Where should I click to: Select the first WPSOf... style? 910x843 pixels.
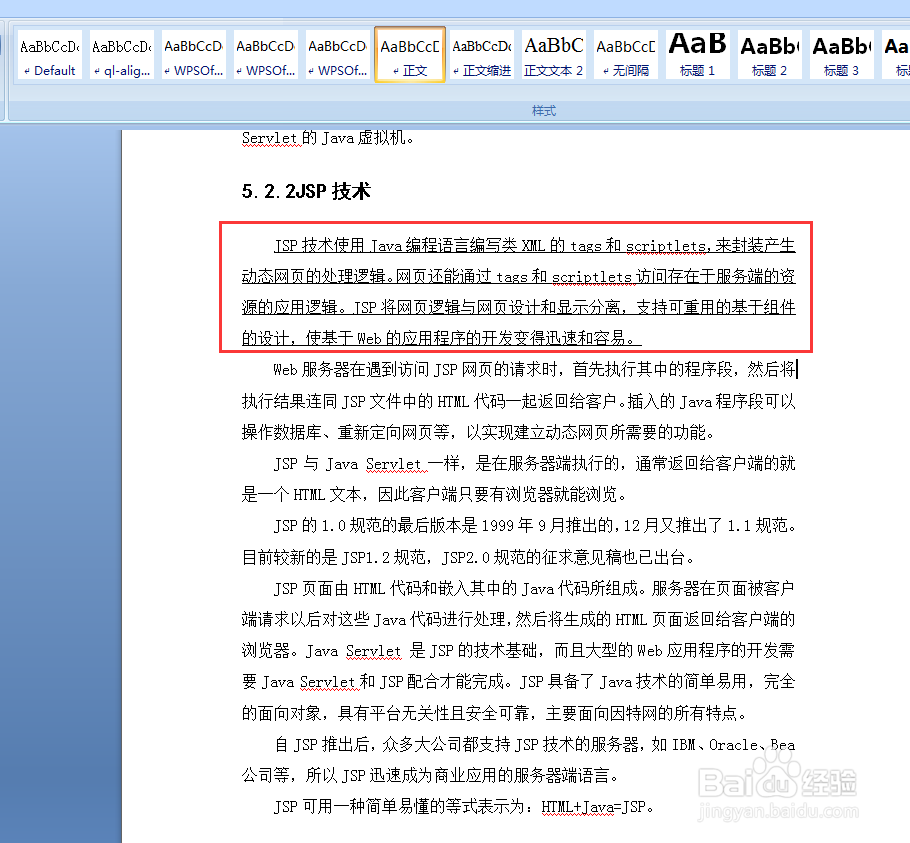193,54
